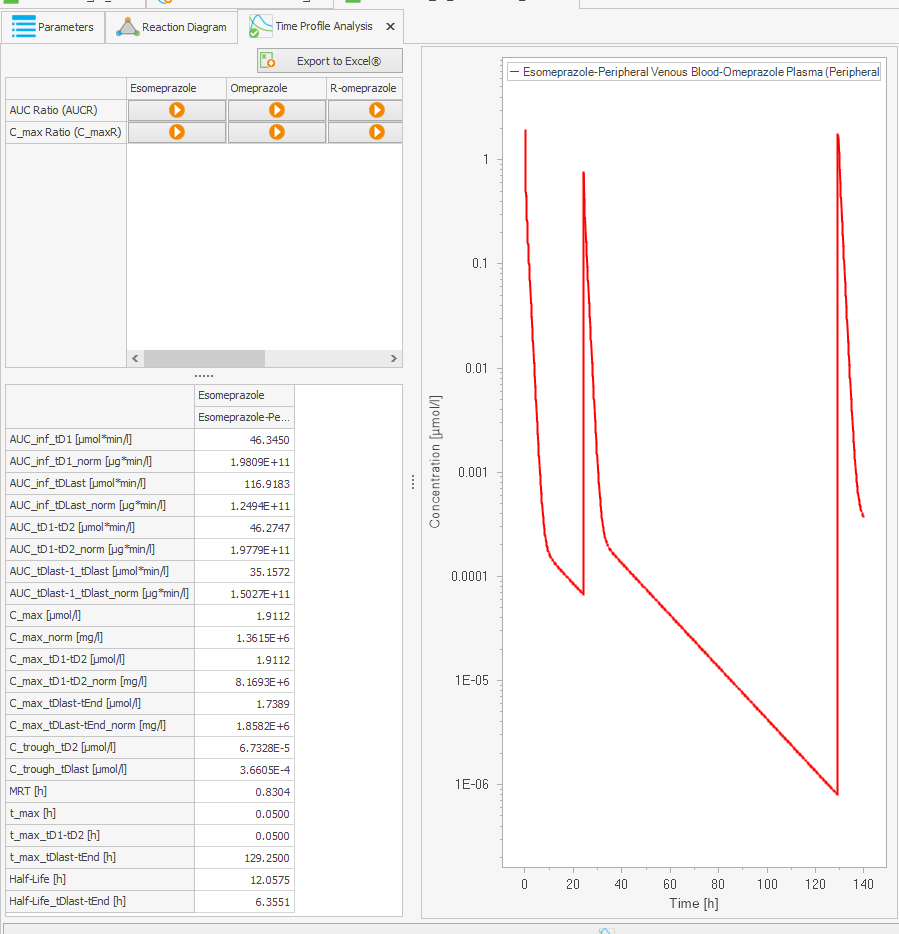This screenshot has height=934, width=899.
Task: Close the Time Profile Analysis tab
Action: (x=390, y=26)
